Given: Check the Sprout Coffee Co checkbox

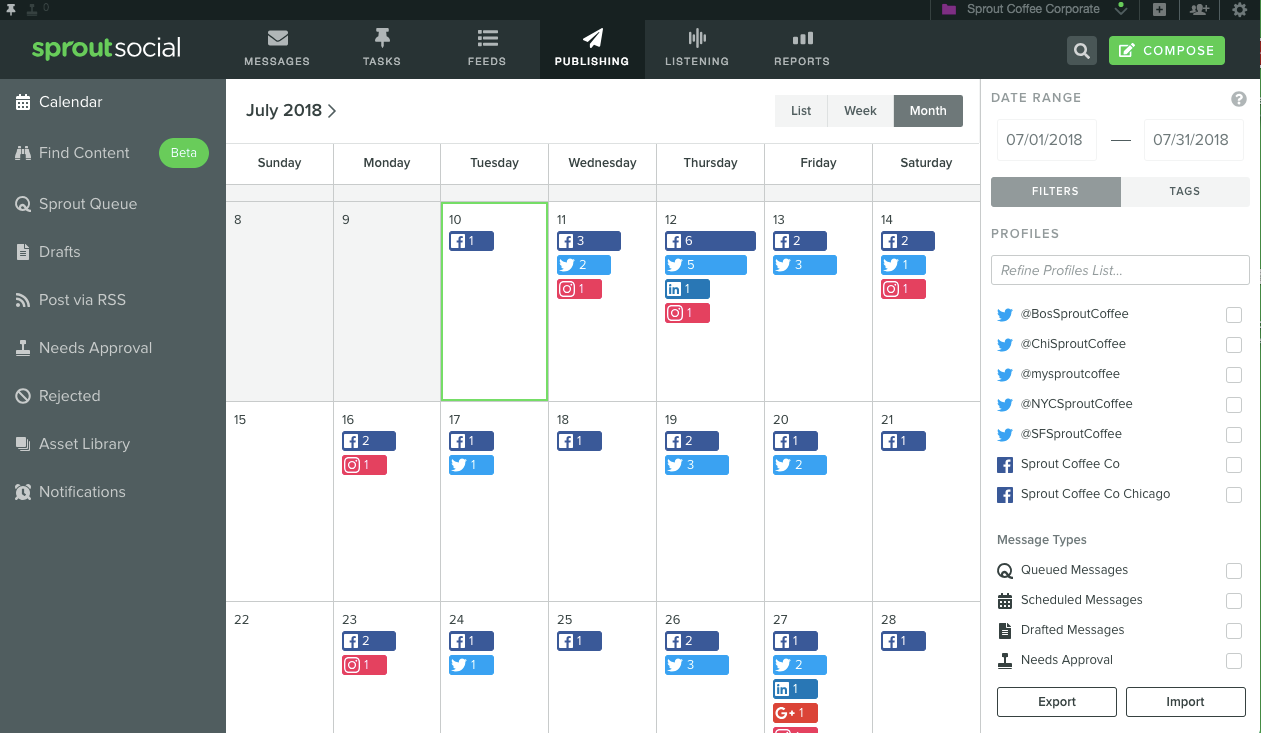Looking at the screenshot, I should pyautogui.click(x=1234, y=465).
